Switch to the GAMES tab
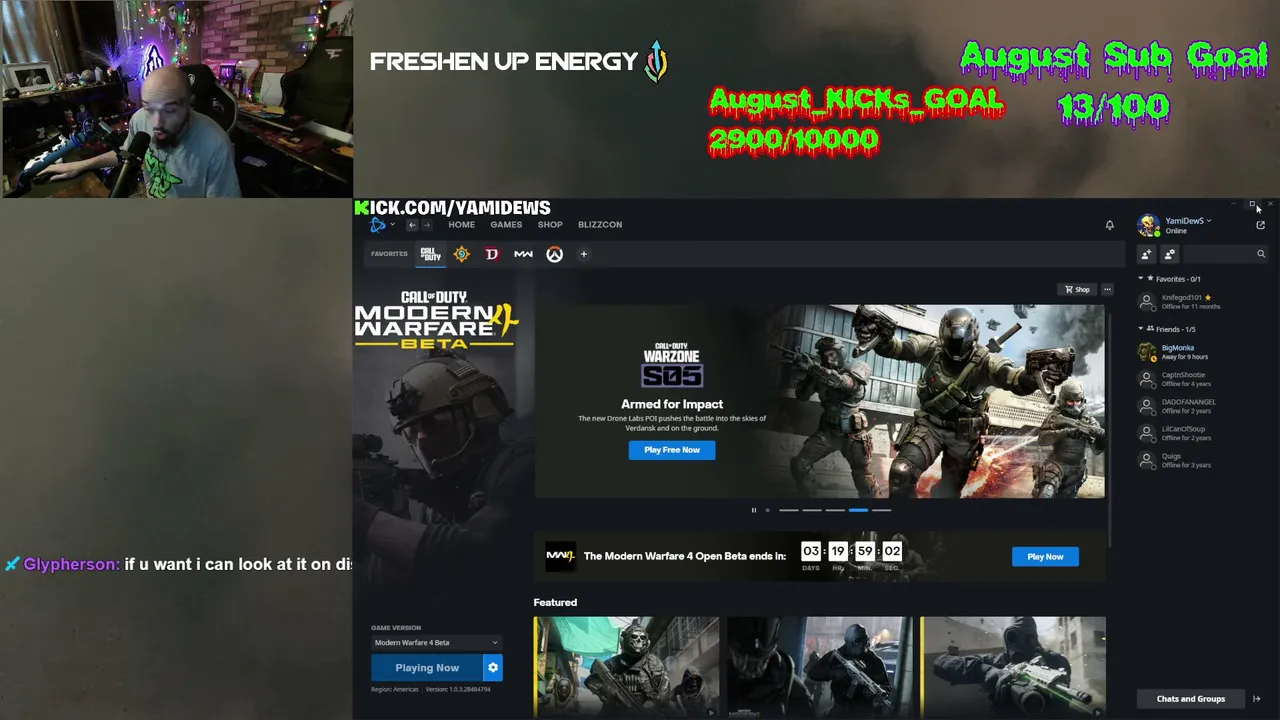 click(506, 225)
